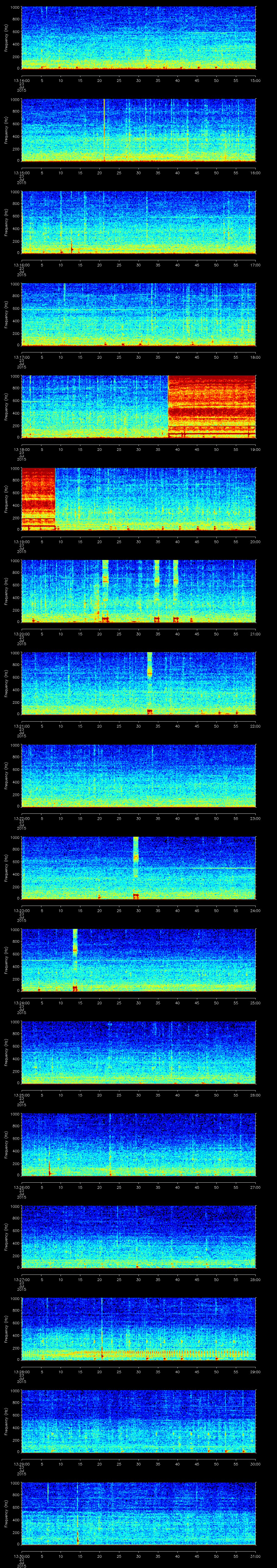Click the 21:00 end time label
Viewport: 277px width, 1568px height.
[255, 634]
